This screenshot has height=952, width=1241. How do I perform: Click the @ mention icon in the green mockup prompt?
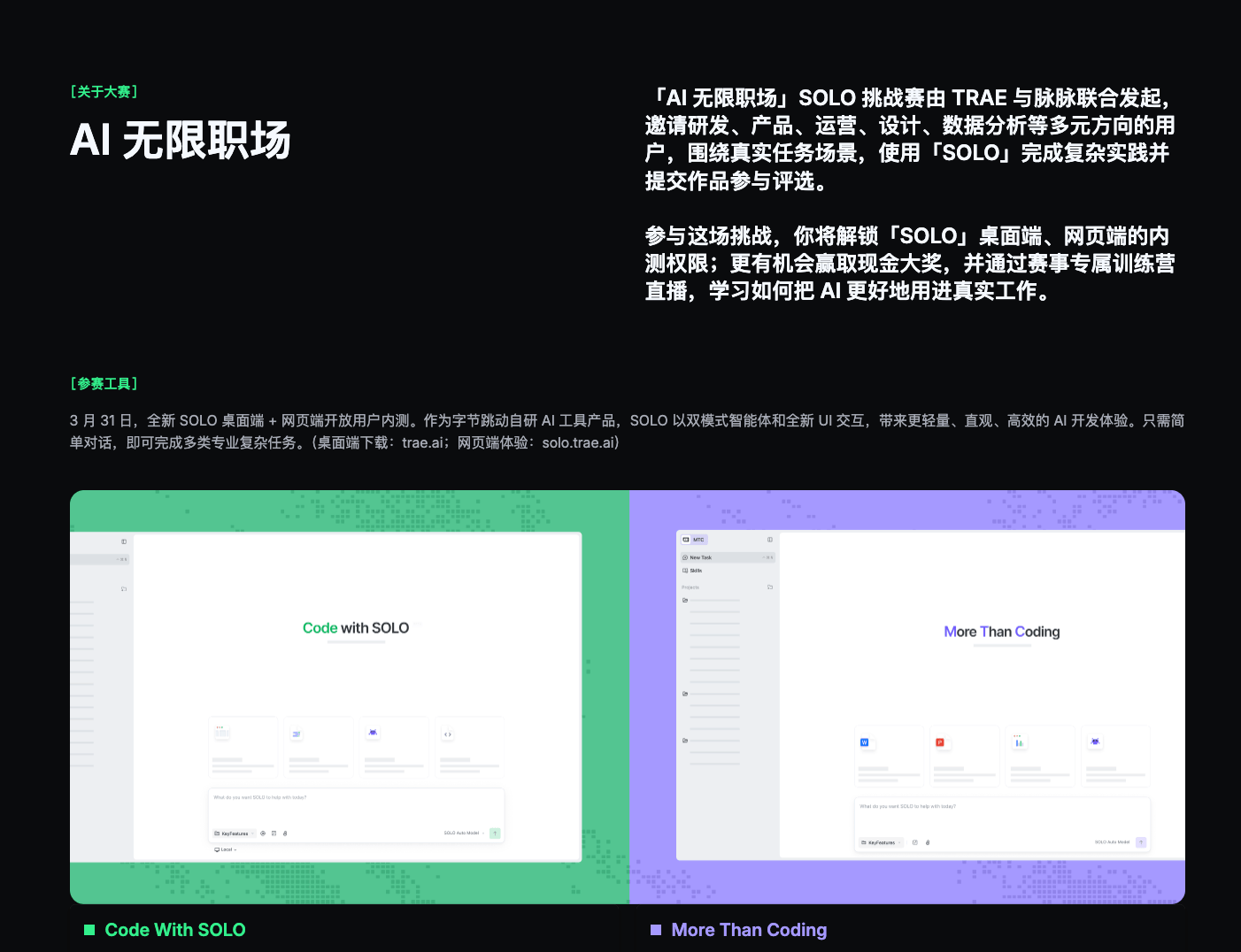[x=263, y=833]
